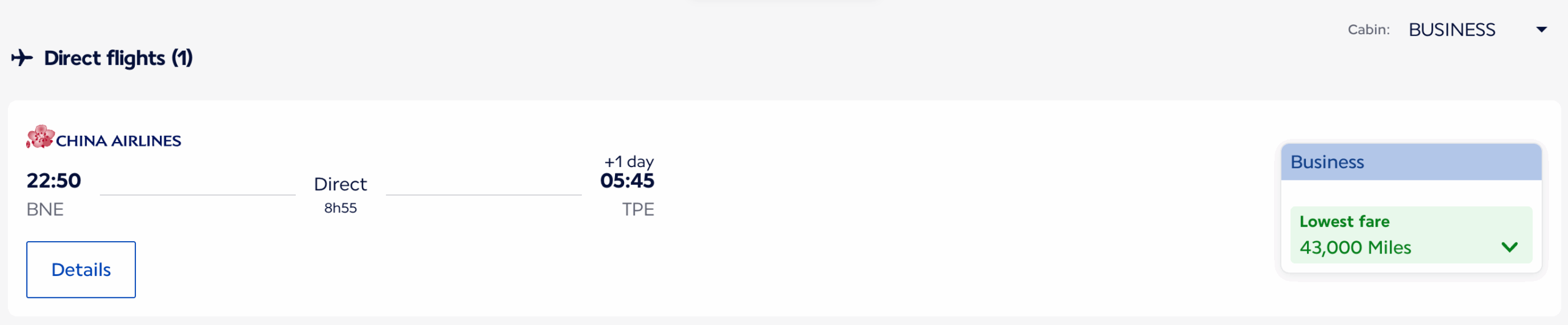This screenshot has width=1568, height=325.
Task: Click the Direct flights (1) heading
Action: (x=118, y=58)
